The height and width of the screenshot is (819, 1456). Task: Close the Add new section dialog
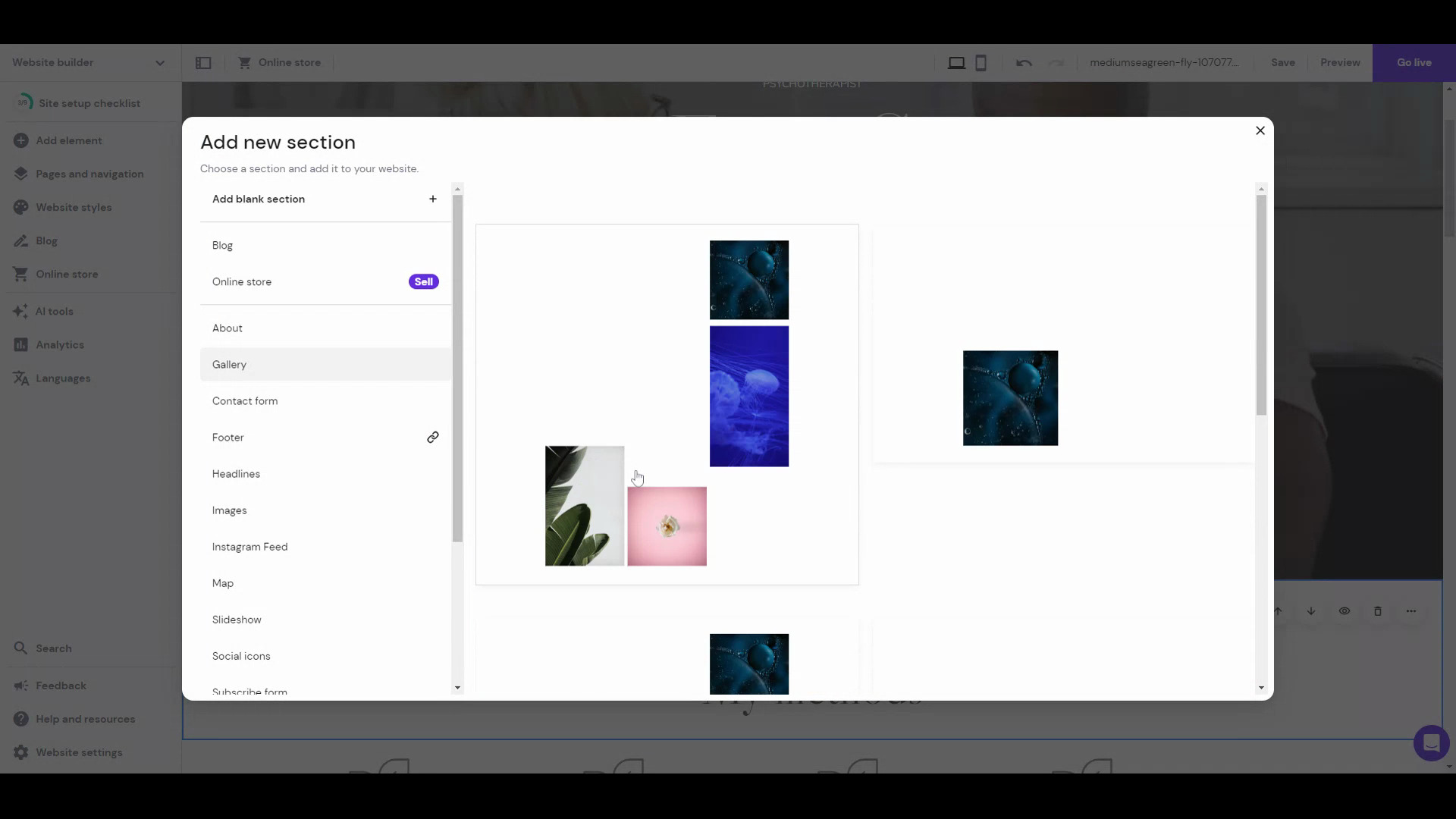[1260, 130]
